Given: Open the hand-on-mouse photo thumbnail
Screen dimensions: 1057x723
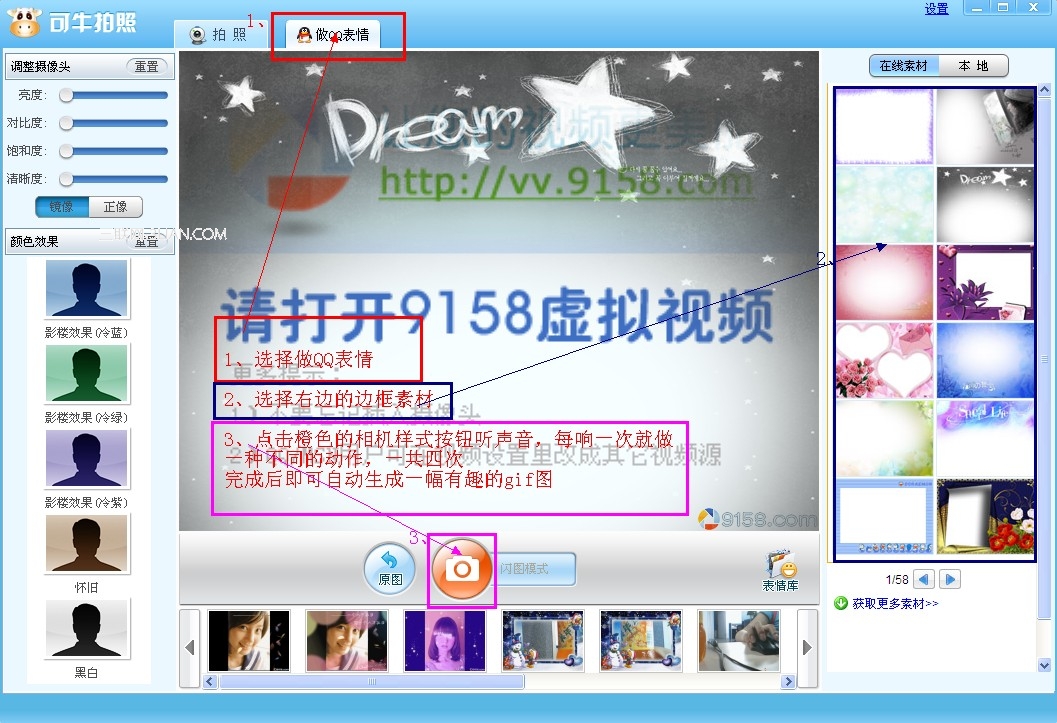Looking at the screenshot, I should [x=739, y=641].
